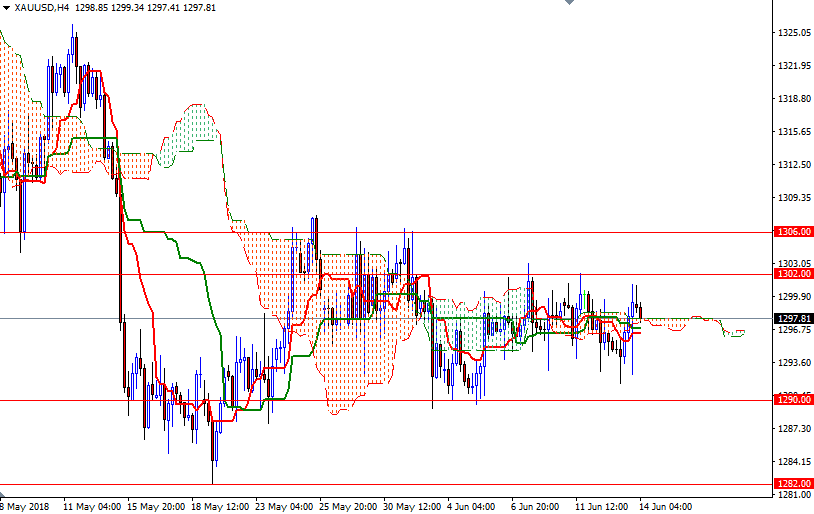This screenshot has width=814, height=514.
Task: Click the 1318.80 price scale value
Action: pos(794,99)
